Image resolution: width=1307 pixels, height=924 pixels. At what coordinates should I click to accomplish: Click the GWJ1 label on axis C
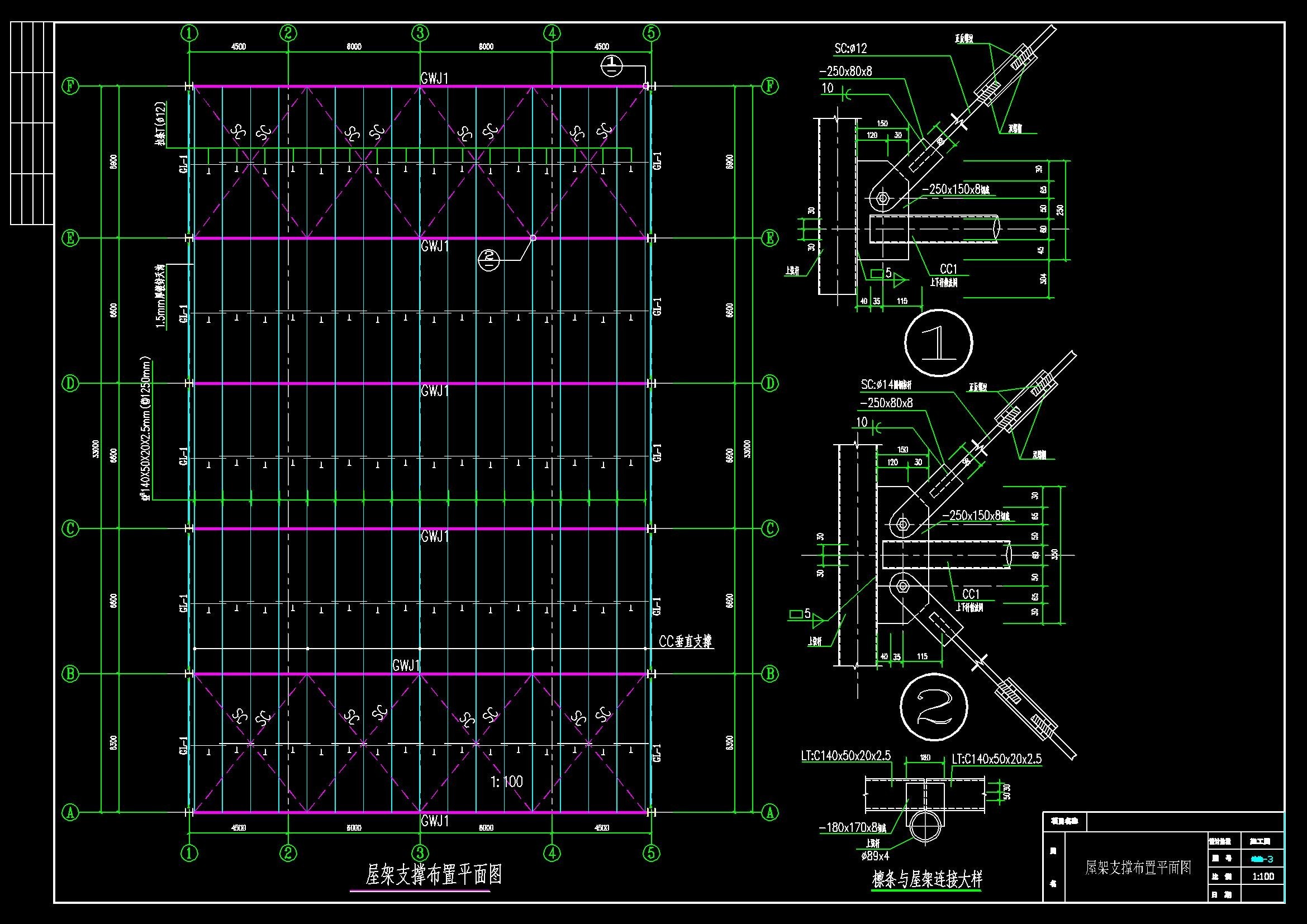click(x=434, y=536)
